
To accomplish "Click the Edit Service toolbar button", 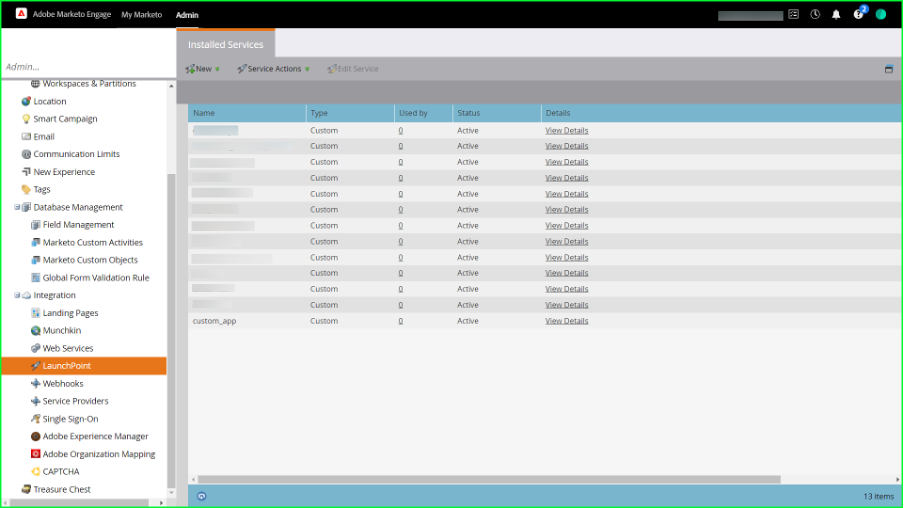I will (x=353, y=69).
